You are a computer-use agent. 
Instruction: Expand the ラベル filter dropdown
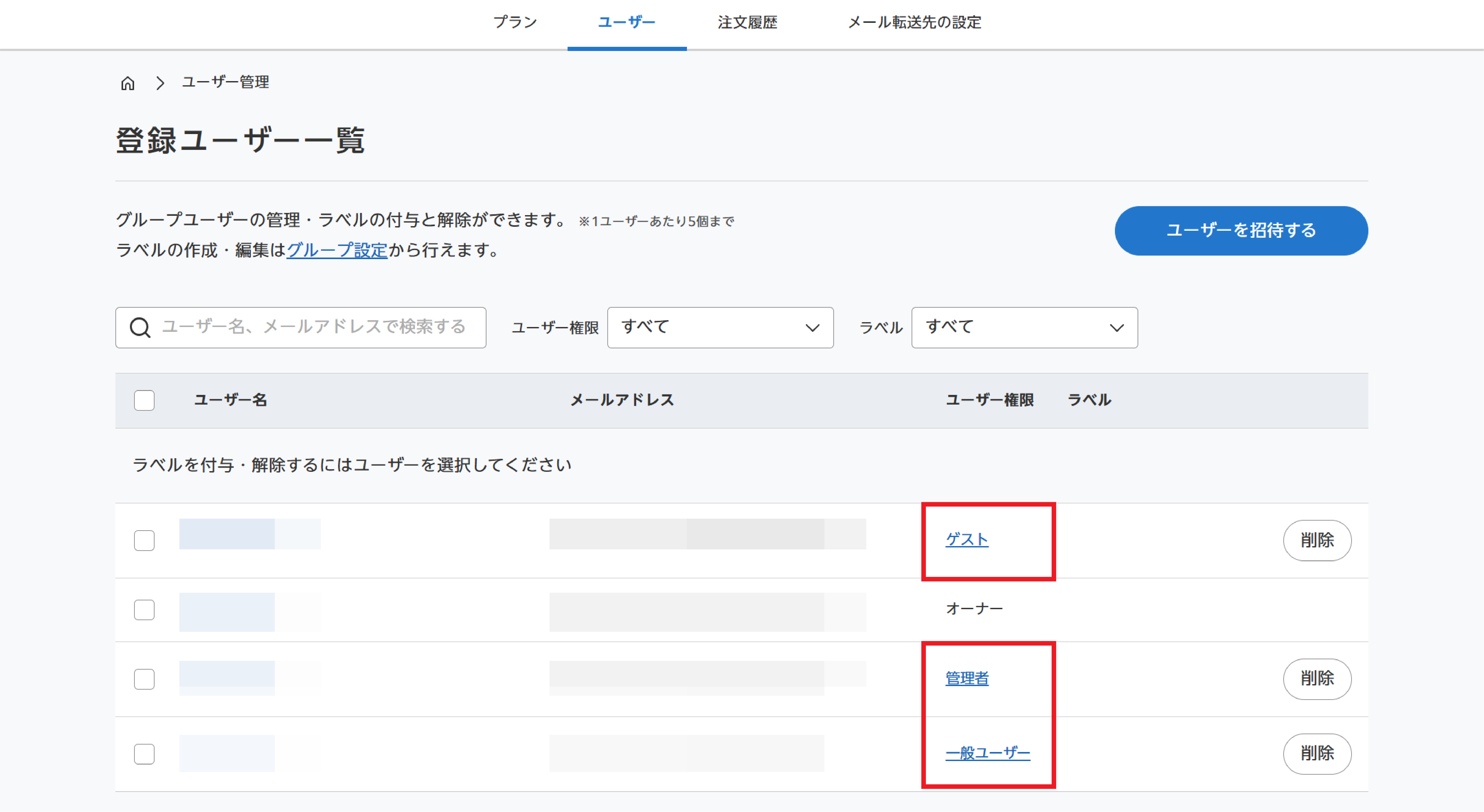1024,328
